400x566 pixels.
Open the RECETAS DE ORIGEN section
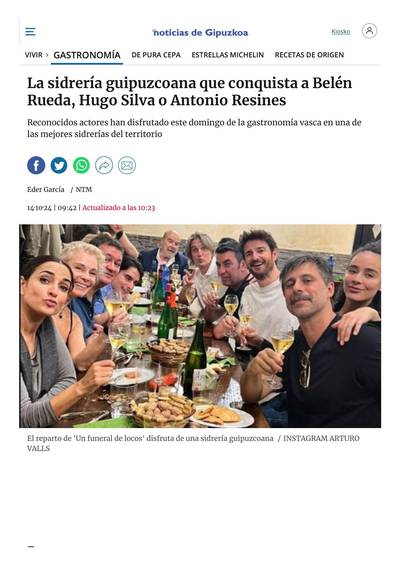click(309, 55)
